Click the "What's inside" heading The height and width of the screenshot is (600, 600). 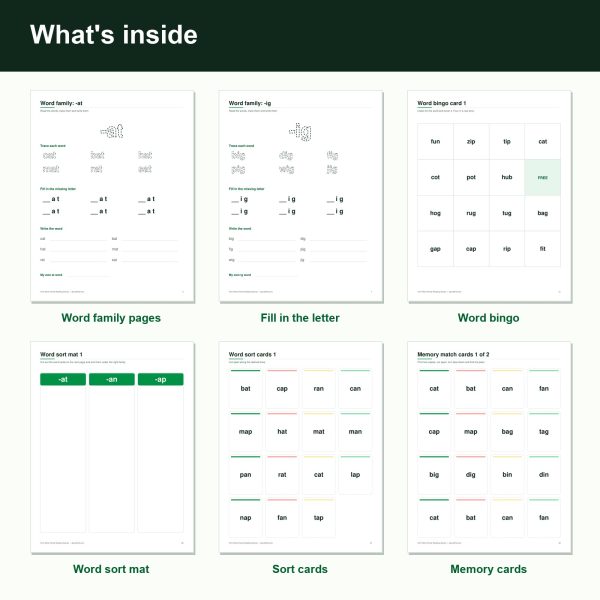coord(114,35)
